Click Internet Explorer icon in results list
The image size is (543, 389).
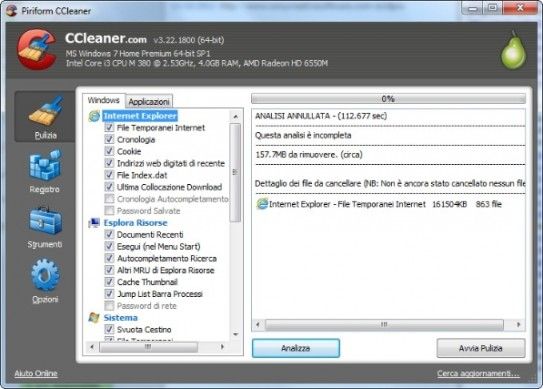[x=262, y=204]
